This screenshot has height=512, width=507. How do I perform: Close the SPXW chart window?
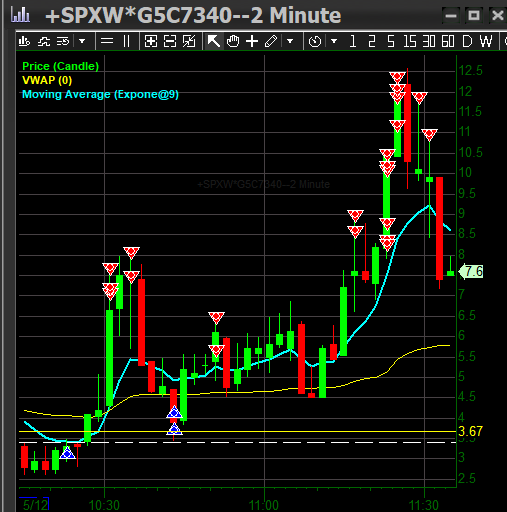[x=498, y=16]
